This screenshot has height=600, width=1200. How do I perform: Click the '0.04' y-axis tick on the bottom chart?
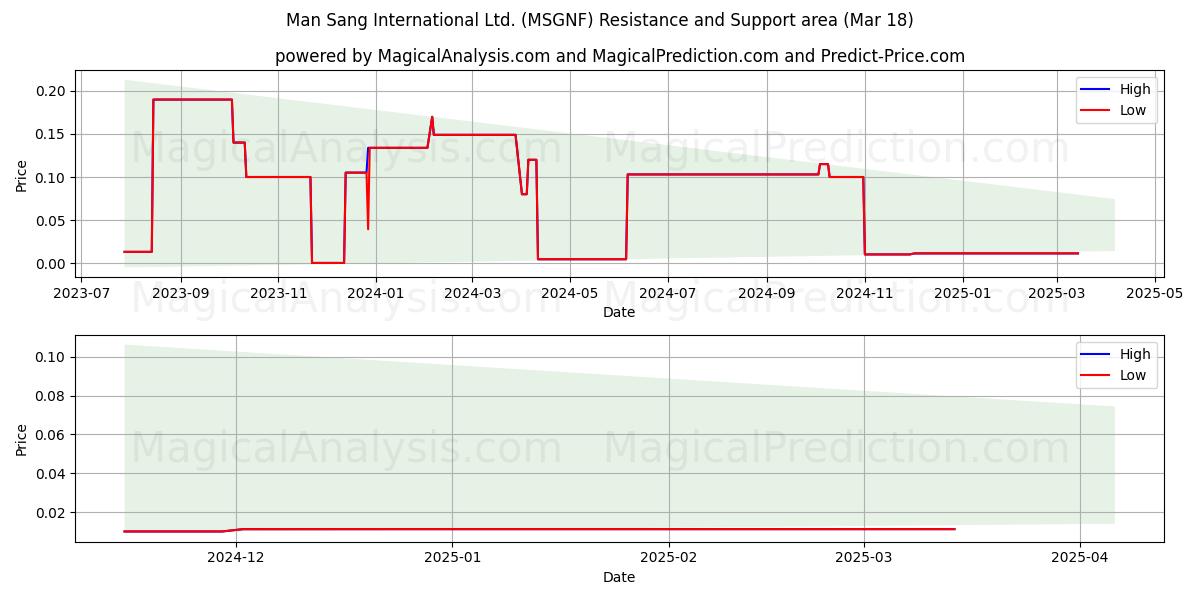coord(52,474)
